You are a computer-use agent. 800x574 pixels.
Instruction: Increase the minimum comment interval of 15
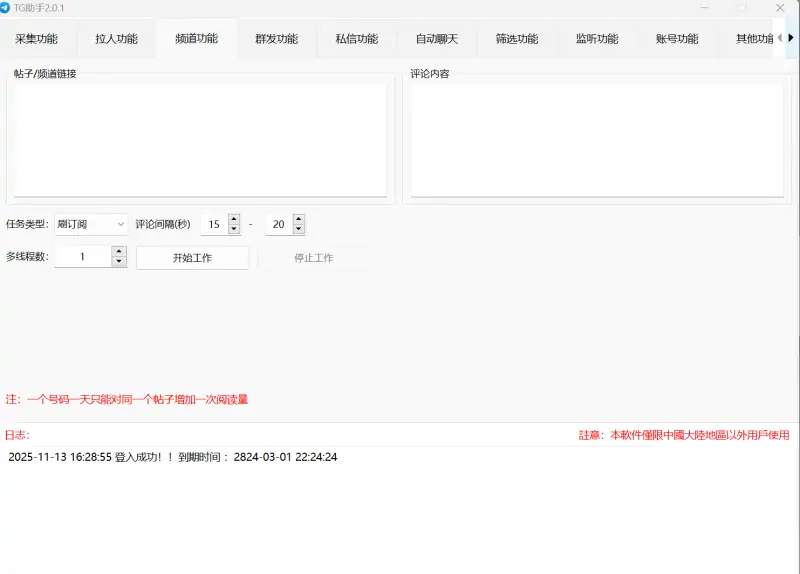coord(234,219)
